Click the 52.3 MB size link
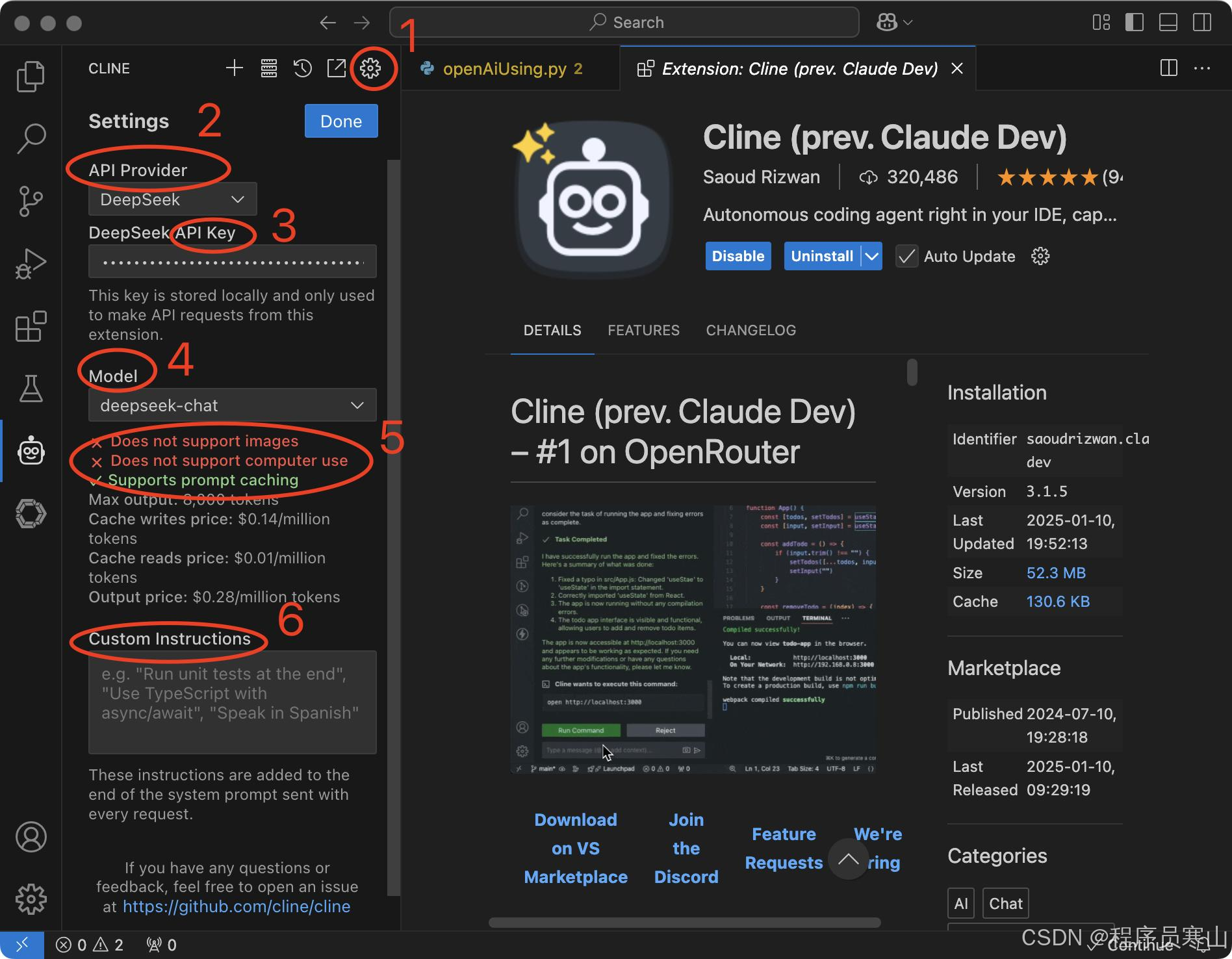Screen dimensions: 1232x959 pyautogui.click(x=1056, y=573)
